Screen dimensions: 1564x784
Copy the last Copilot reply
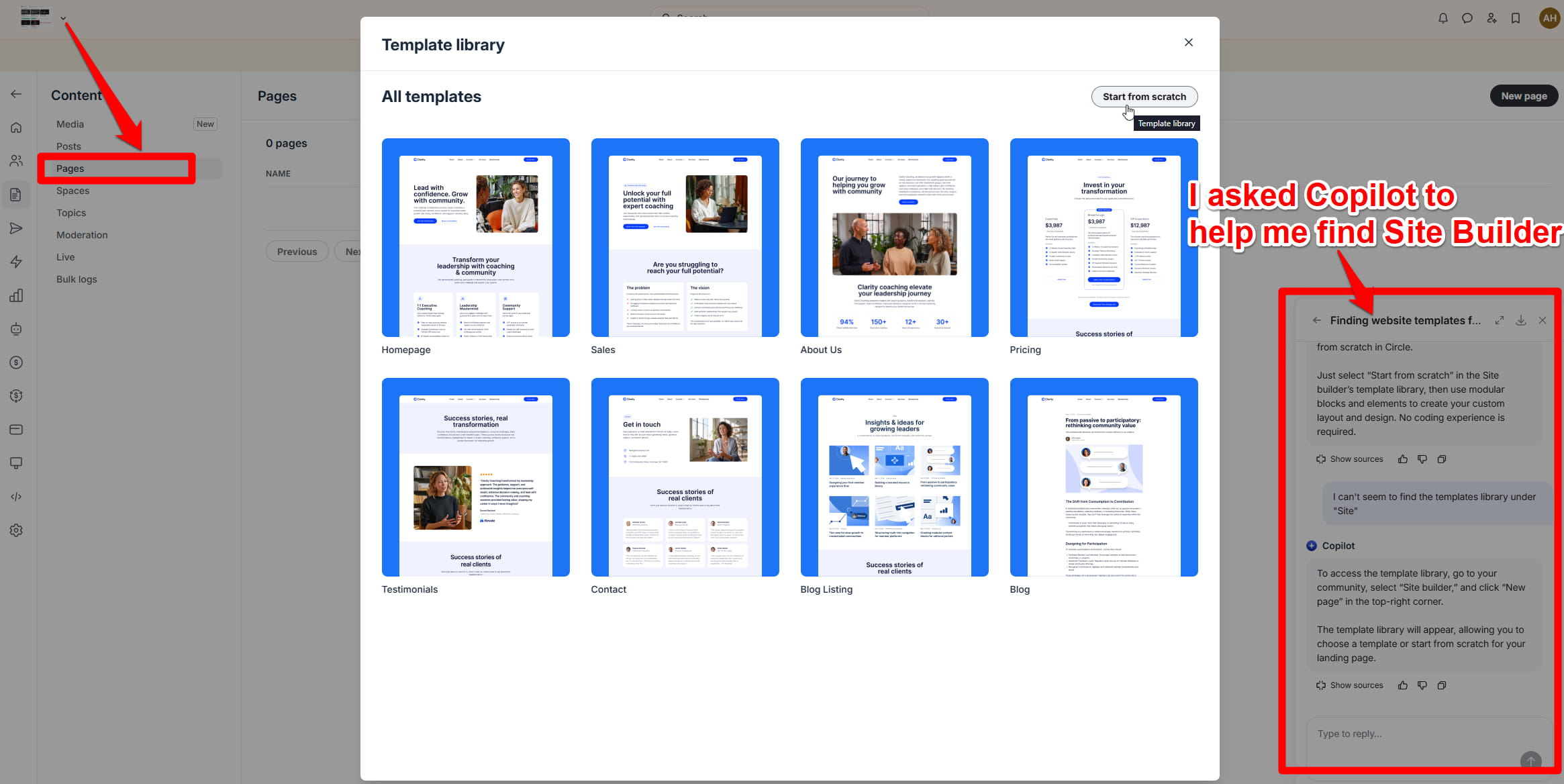(x=1442, y=685)
